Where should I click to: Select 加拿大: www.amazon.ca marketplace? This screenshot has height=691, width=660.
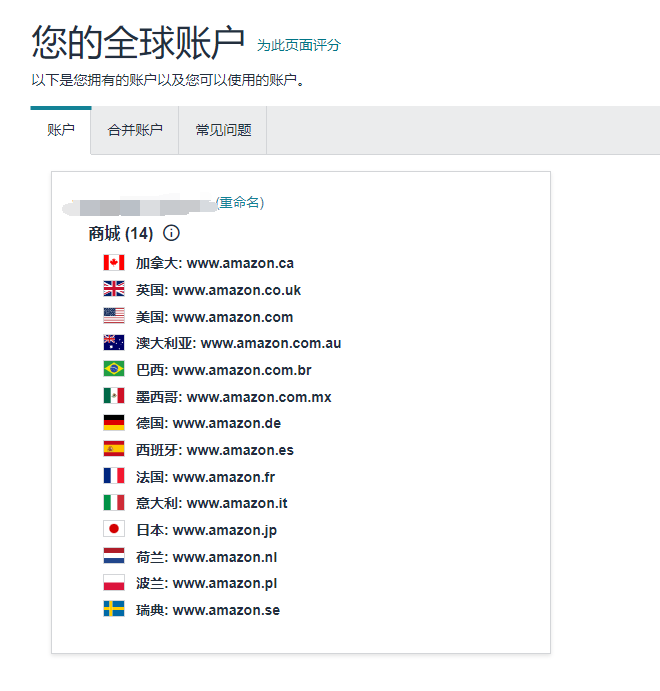(215, 263)
